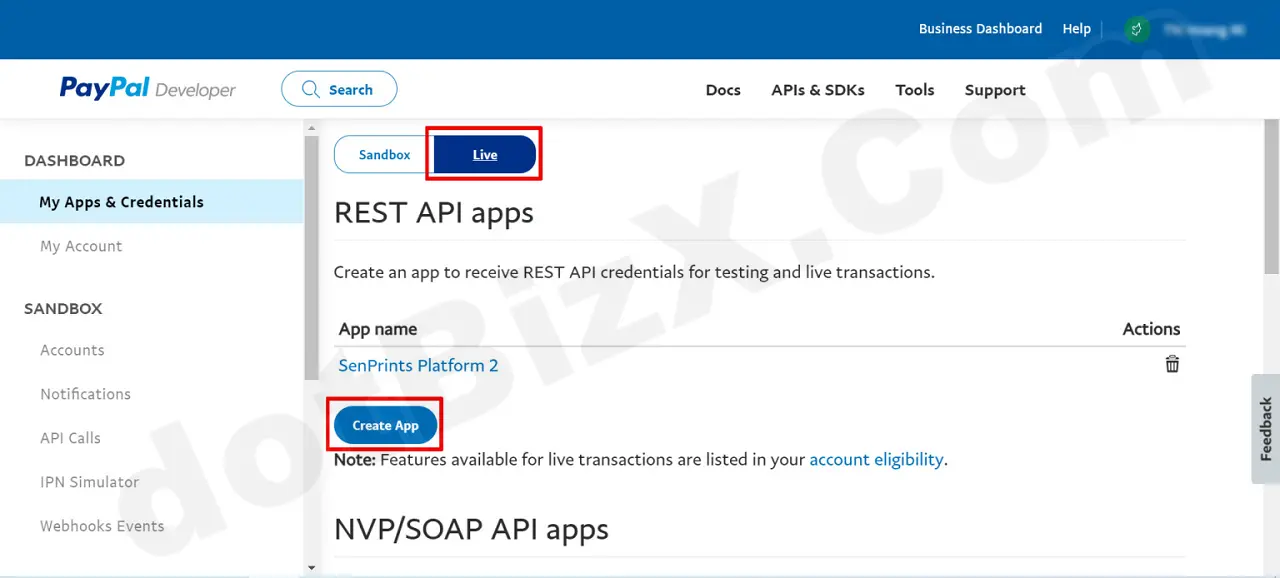Screen dimensions: 1280x578
Task: Select the Live environment toggle
Action: (x=484, y=154)
